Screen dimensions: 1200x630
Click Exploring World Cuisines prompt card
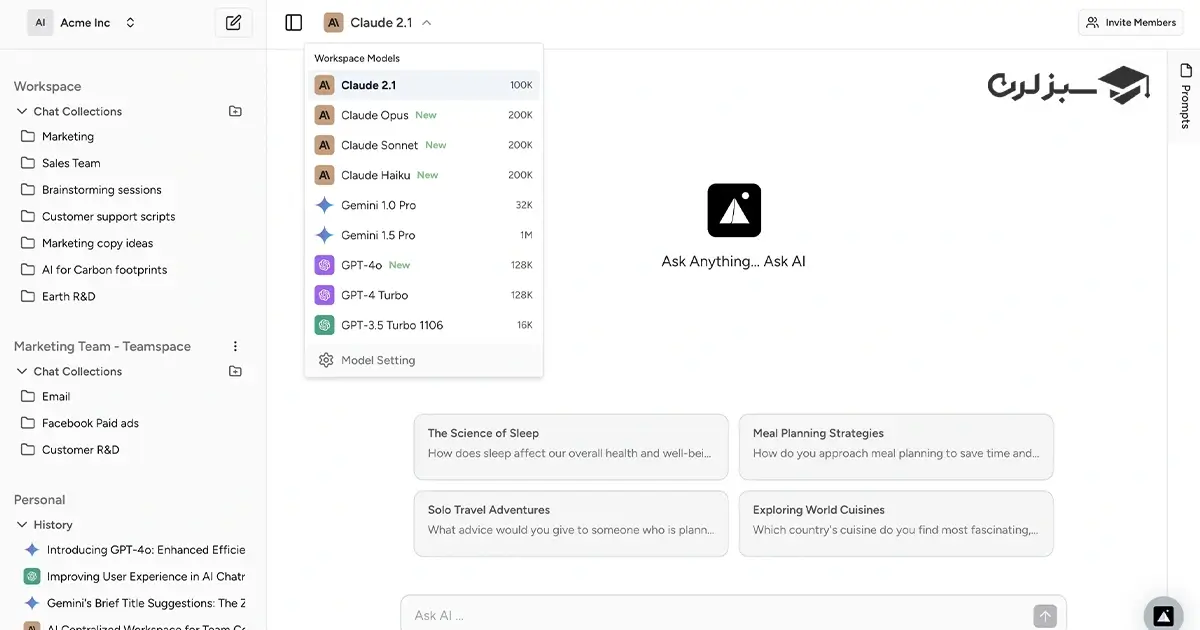tap(896, 523)
